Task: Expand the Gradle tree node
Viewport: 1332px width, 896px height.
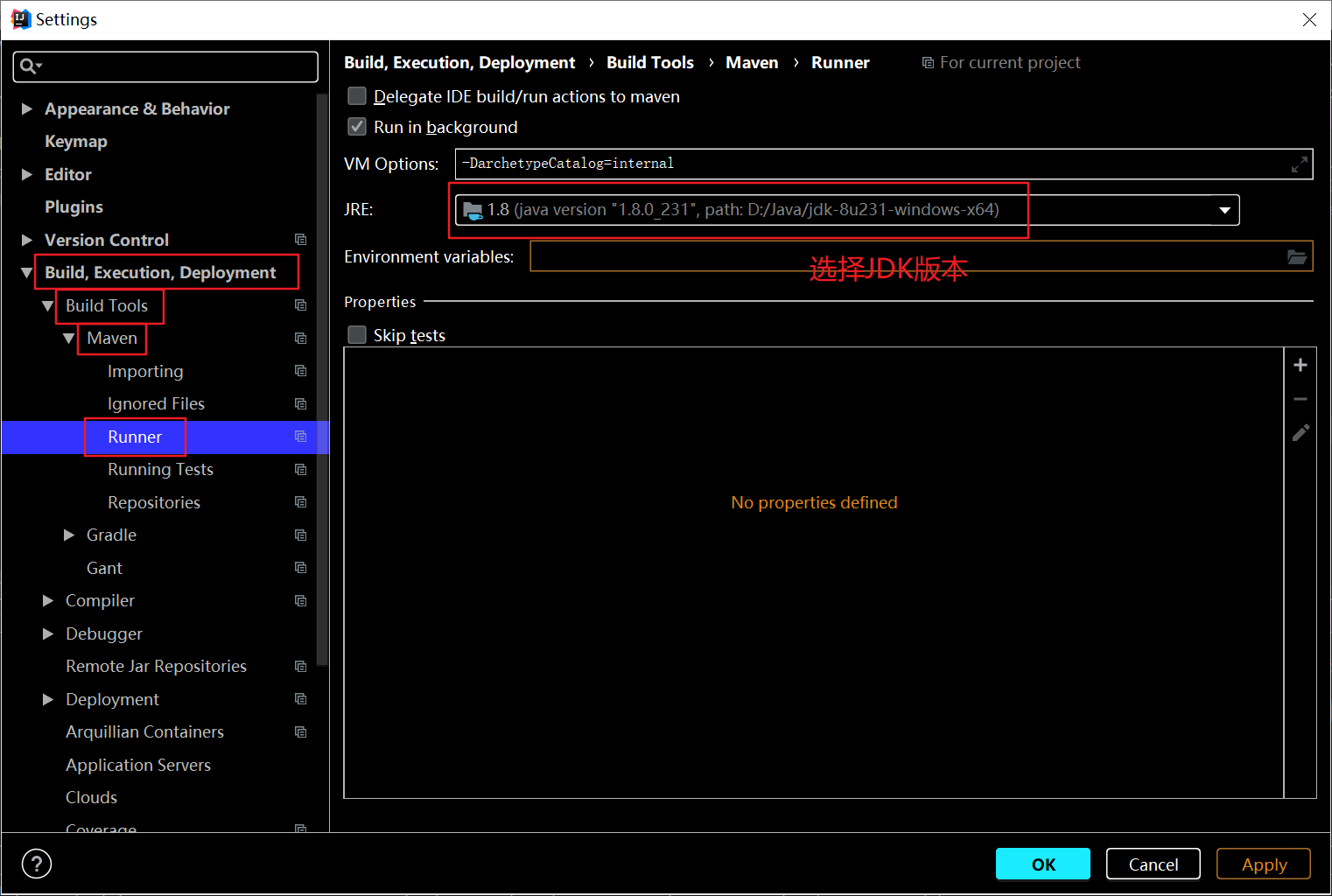Action: [70, 535]
